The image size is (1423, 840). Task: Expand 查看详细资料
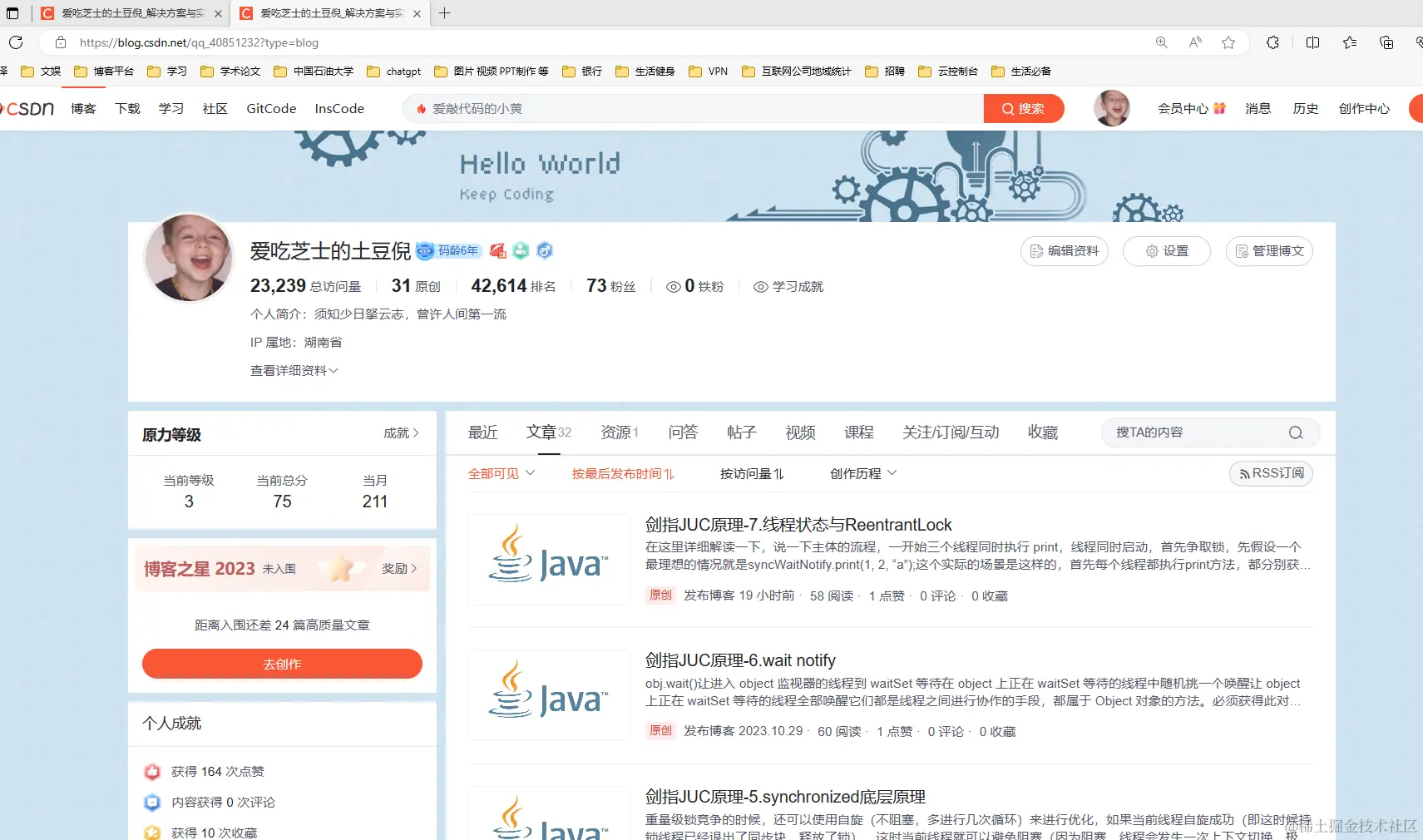pyautogui.click(x=294, y=371)
